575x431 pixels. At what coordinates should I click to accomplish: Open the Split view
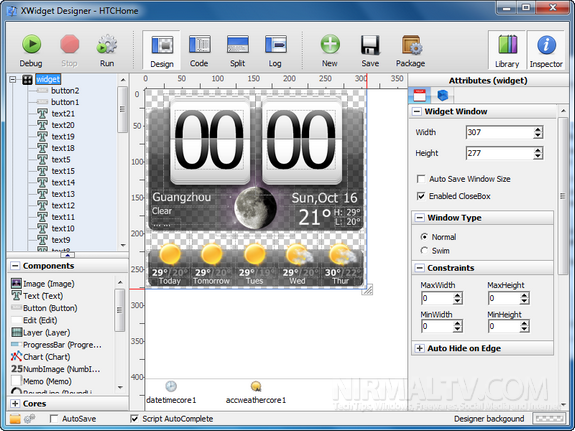coord(237,51)
